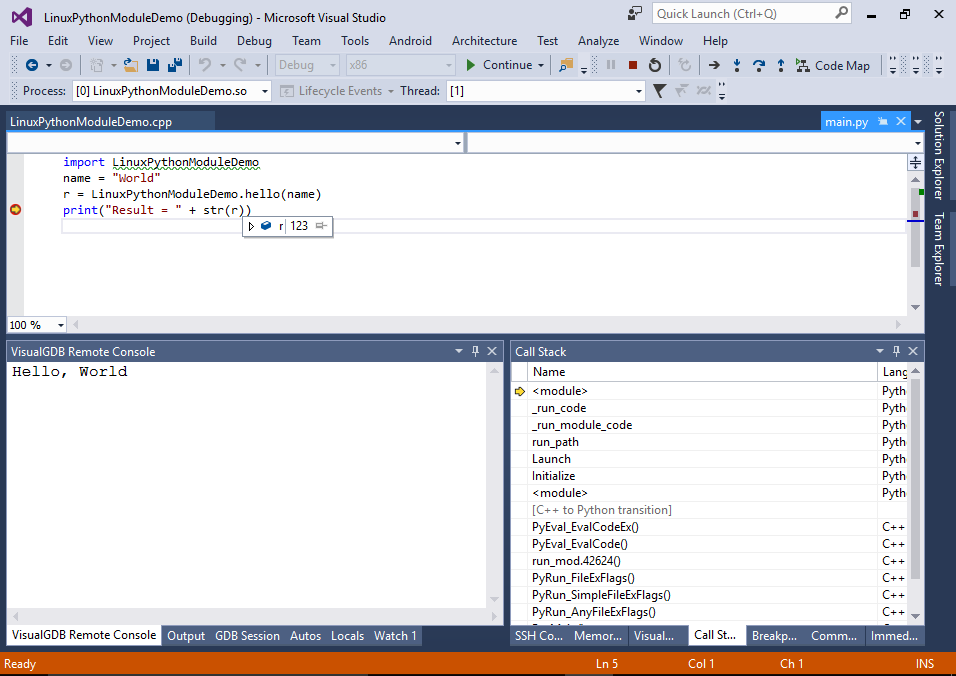Click the Call Stack vertical scrollbar thumb
The image size is (956, 676).
915,479
